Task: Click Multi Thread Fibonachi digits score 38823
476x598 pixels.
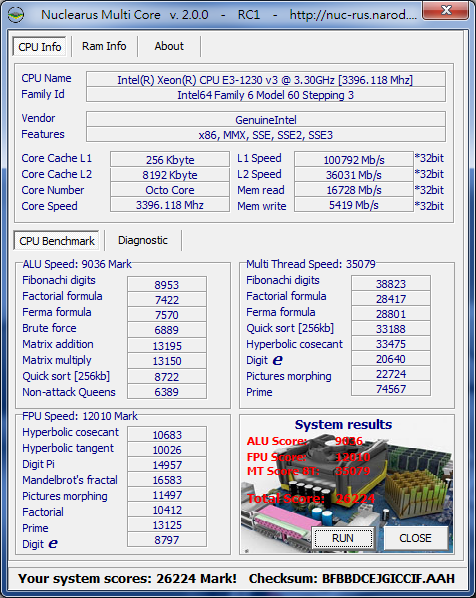Action: [x=391, y=283]
